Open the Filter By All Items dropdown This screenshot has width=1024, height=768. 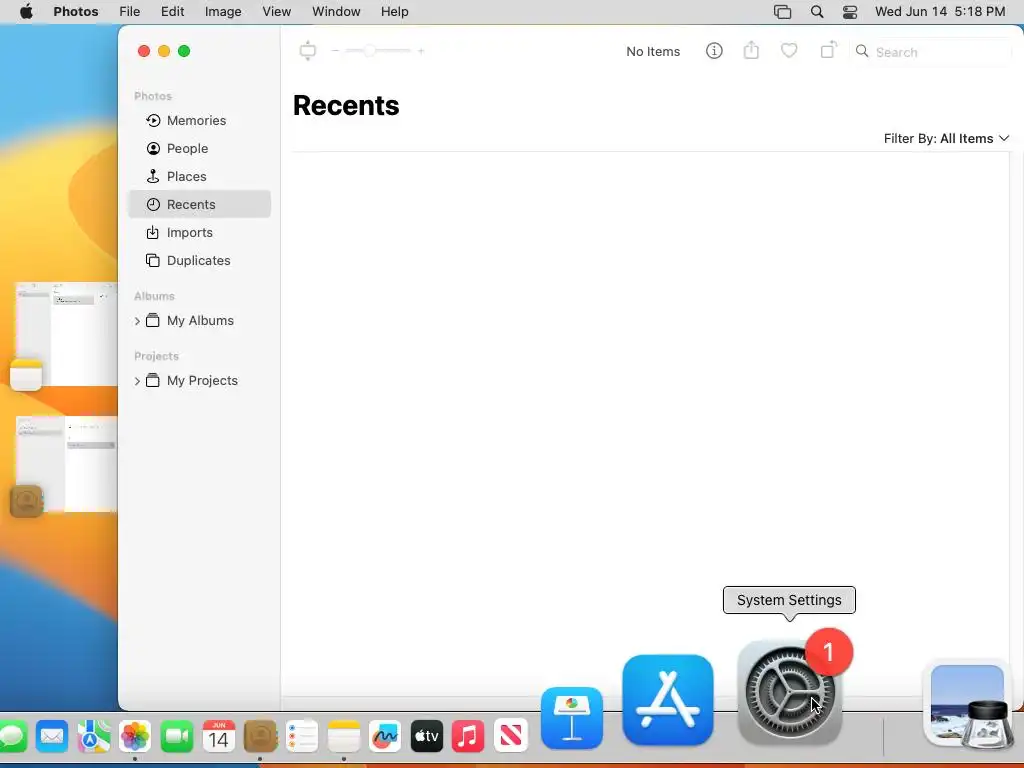coord(946,138)
